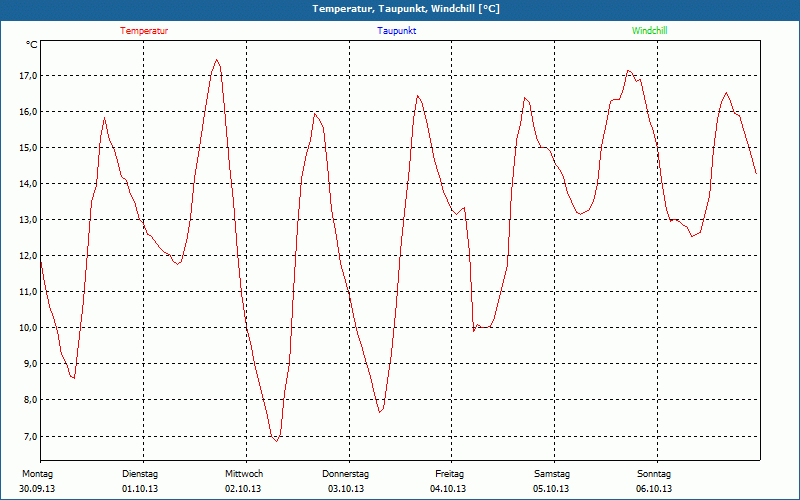Image resolution: width=800 pixels, height=500 pixels.
Task: Click the '14,0' y-axis value
Action: 29,184
